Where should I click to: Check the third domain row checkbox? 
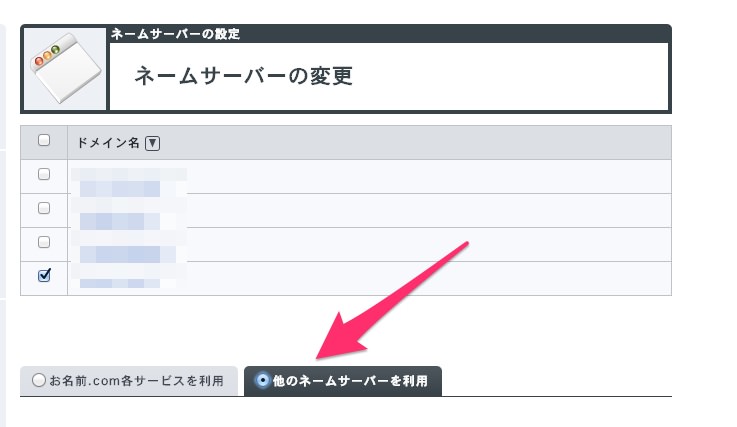point(44,242)
